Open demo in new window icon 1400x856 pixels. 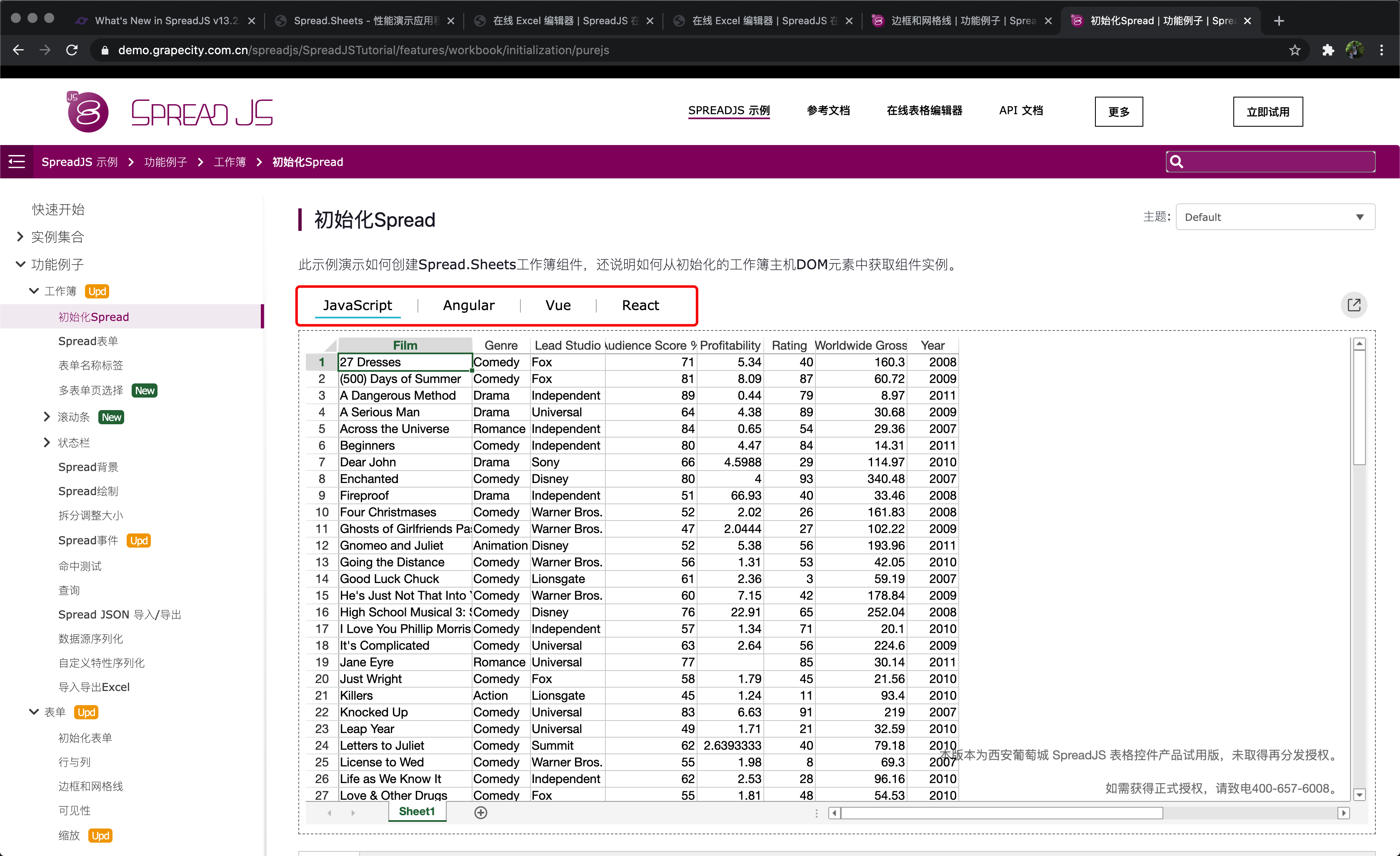tap(1354, 305)
